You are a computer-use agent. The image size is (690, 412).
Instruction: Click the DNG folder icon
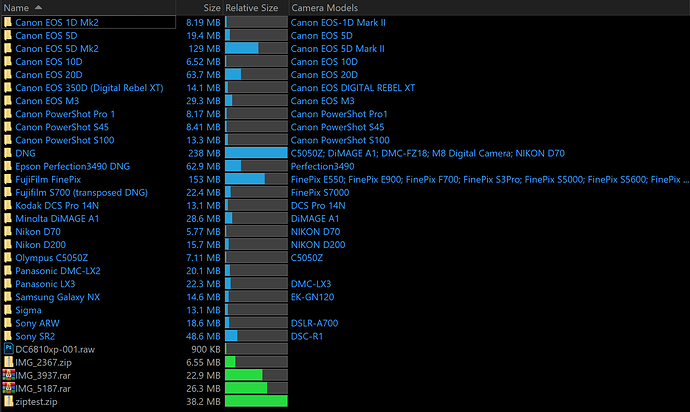(8, 153)
